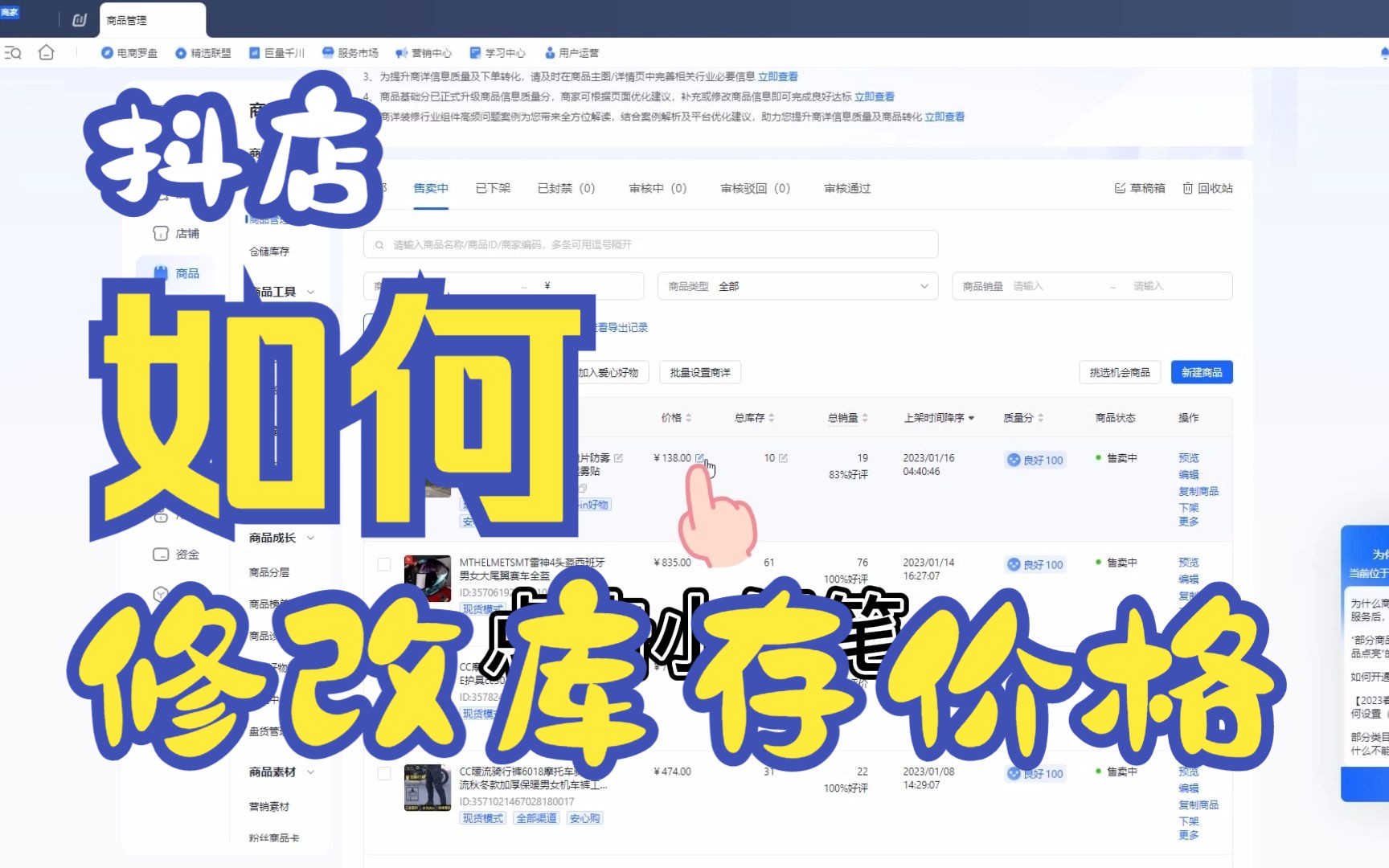Click the 新建商品 blue button
The image size is (1389, 868).
click(x=1201, y=372)
